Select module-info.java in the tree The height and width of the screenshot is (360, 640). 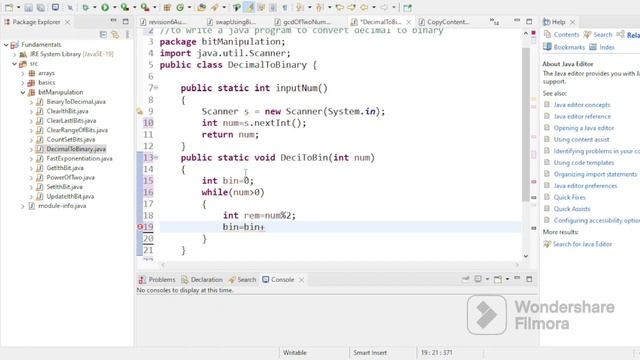62,206
